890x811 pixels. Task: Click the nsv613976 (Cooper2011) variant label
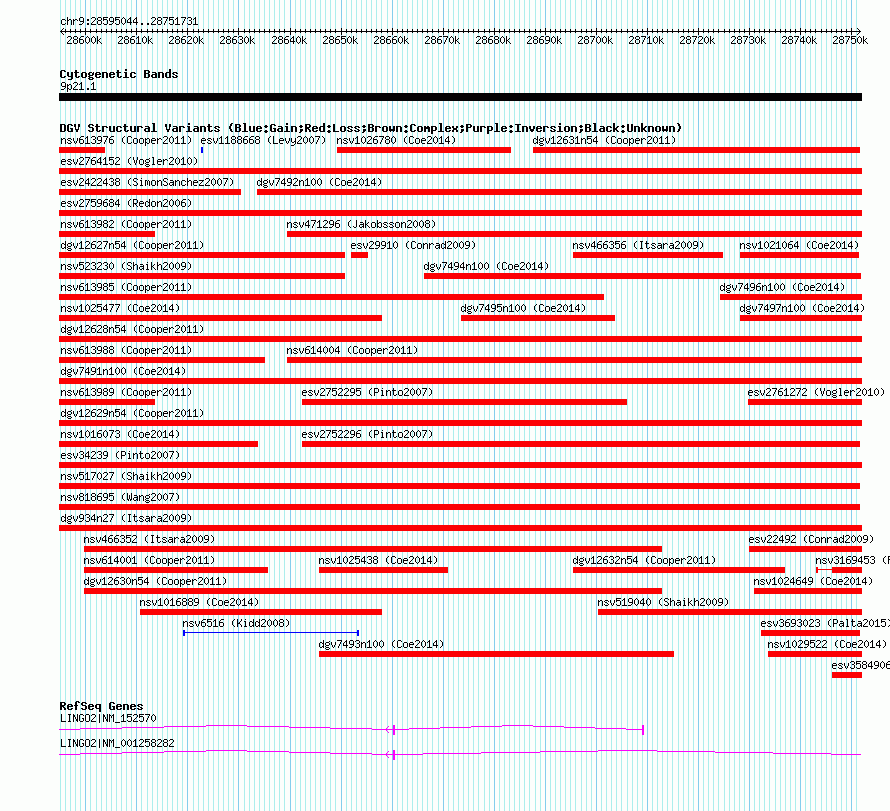[126, 140]
